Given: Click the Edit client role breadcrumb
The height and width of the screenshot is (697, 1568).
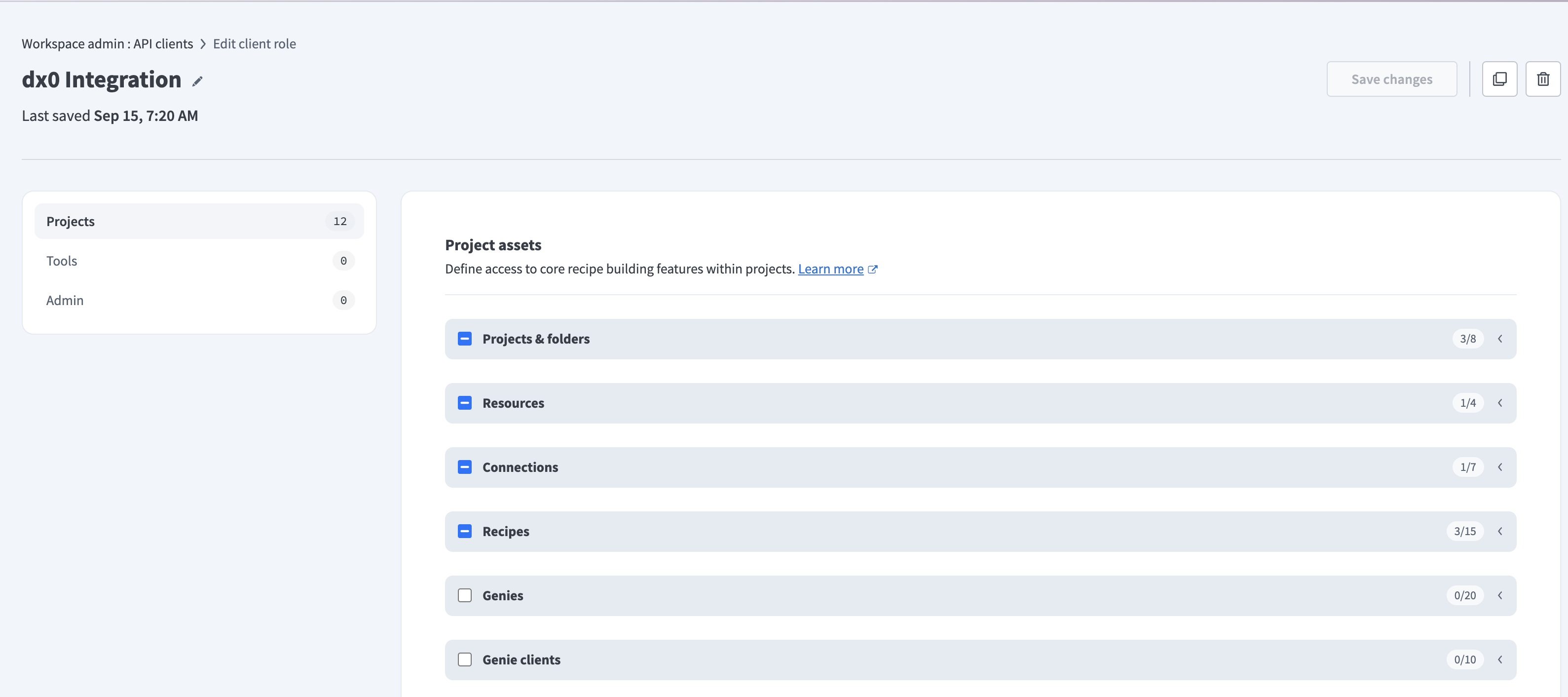Looking at the screenshot, I should tap(255, 44).
